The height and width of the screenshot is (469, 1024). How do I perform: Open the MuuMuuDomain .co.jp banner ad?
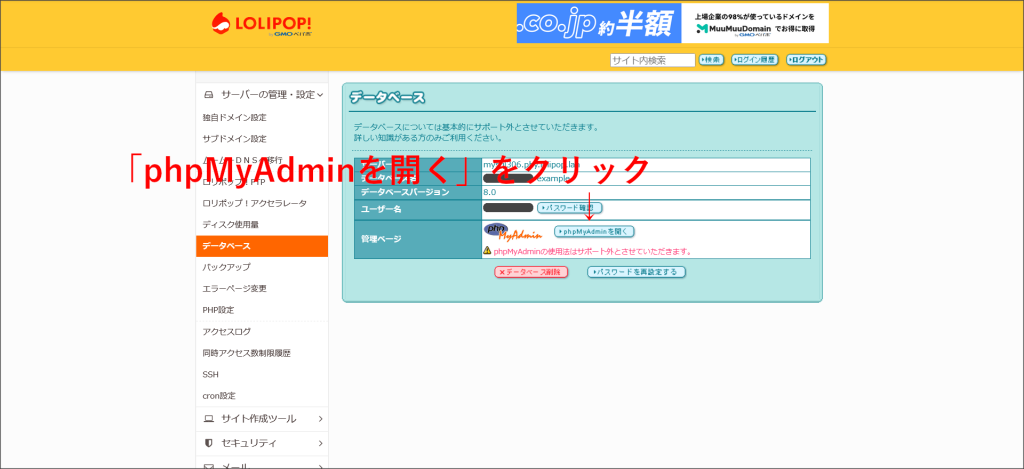click(672, 23)
